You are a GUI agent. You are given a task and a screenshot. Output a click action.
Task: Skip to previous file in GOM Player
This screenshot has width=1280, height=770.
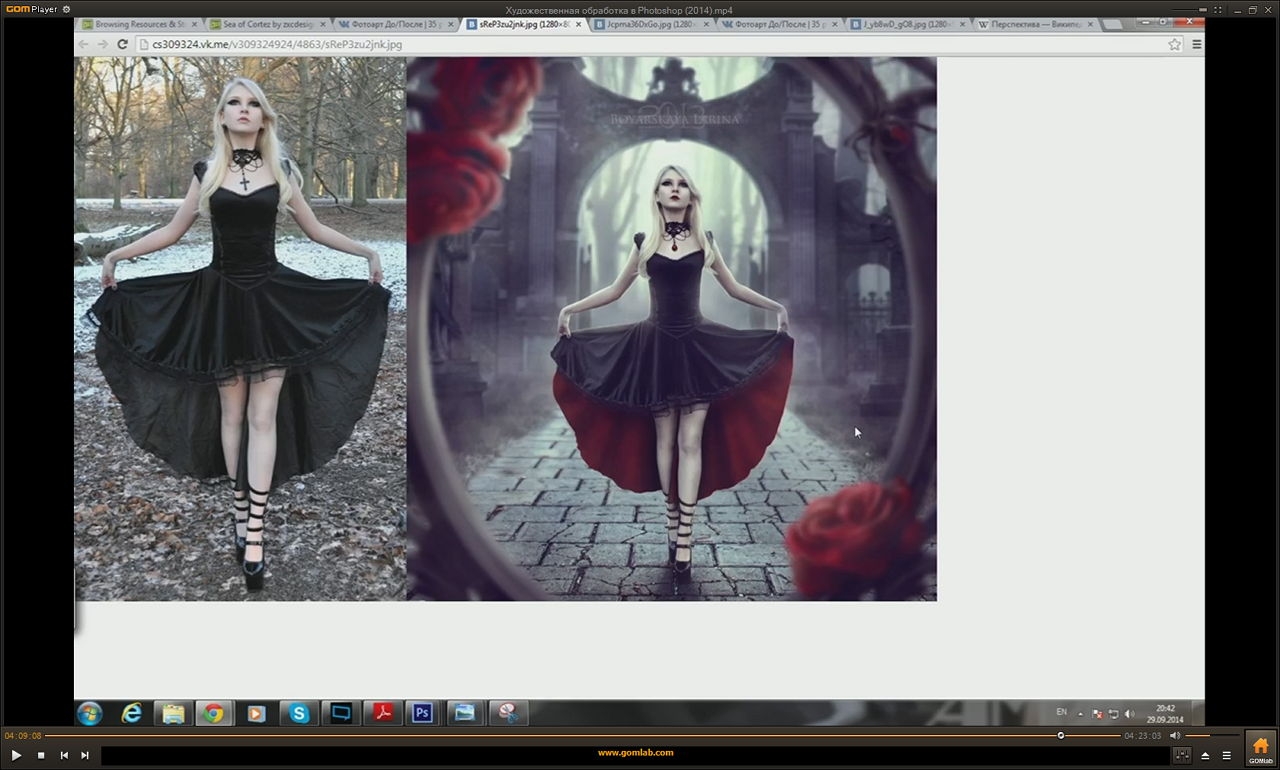64,755
